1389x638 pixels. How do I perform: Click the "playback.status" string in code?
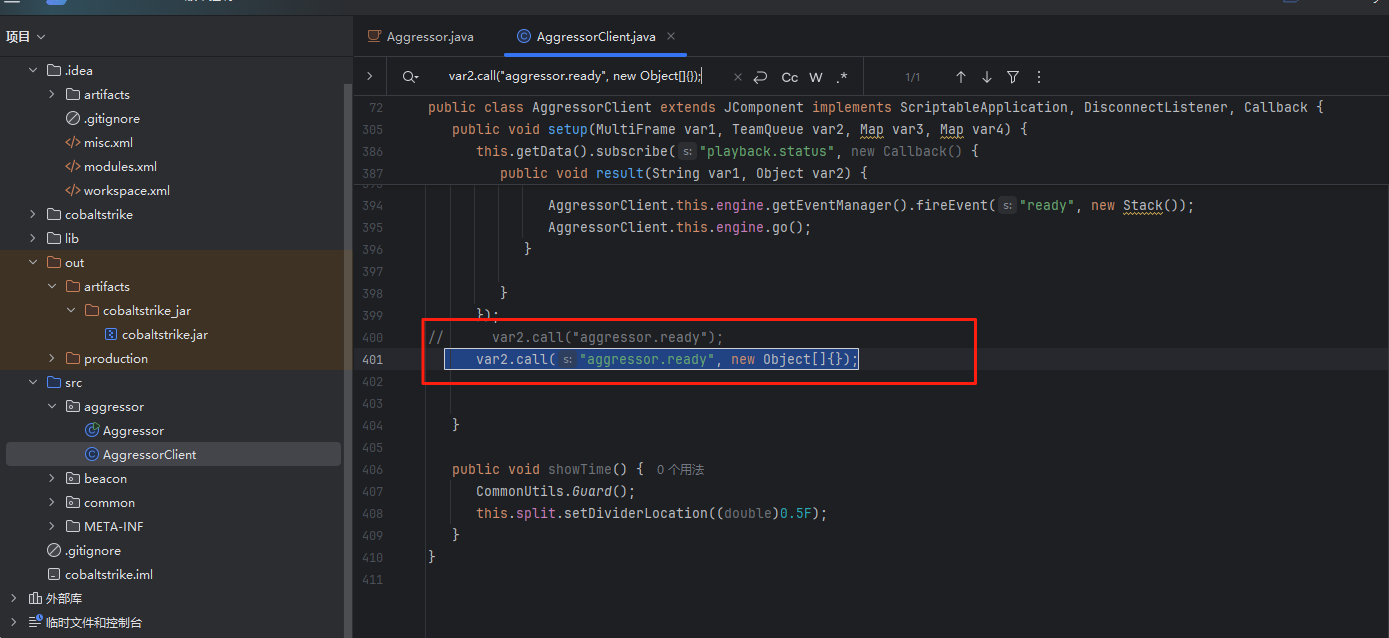pyautogui.click(x=766, y=151)
